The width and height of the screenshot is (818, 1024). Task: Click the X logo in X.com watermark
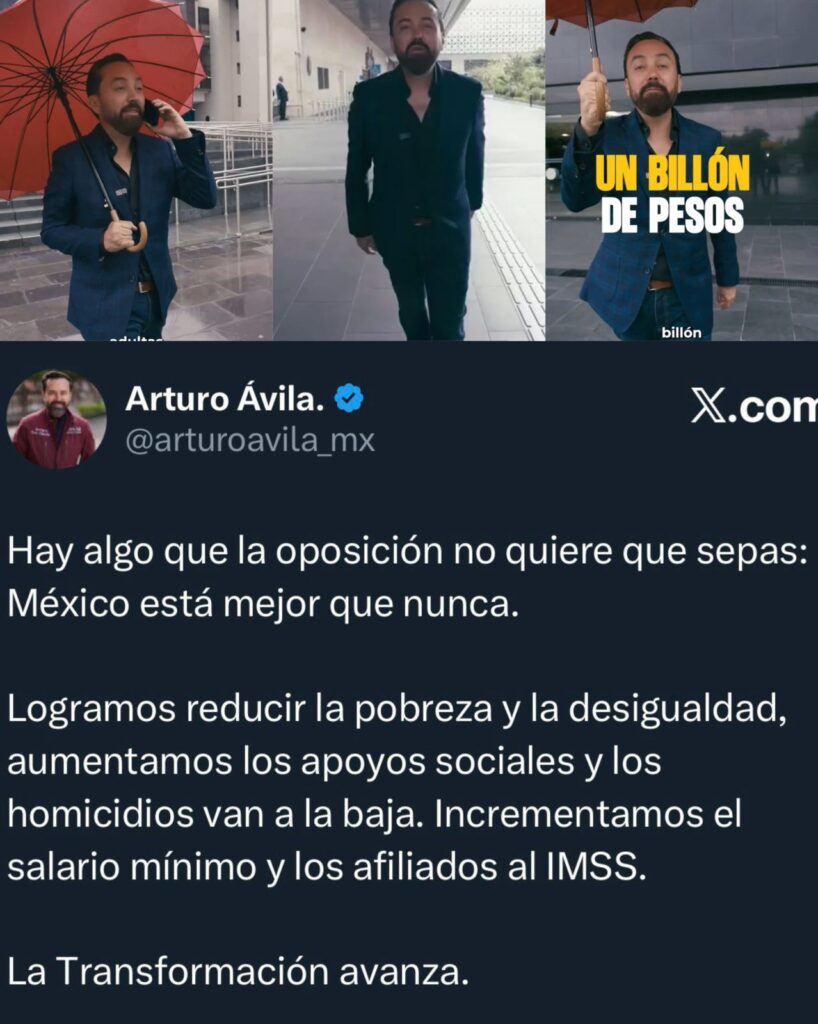pyautogui.click(x=707, y=408)
